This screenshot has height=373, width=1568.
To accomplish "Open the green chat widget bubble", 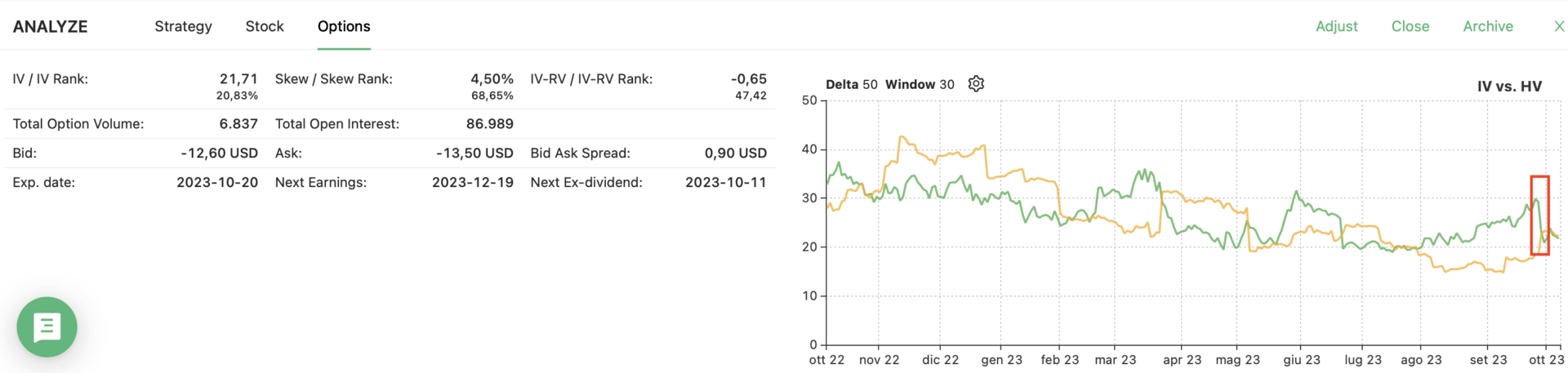I will 47,326.
